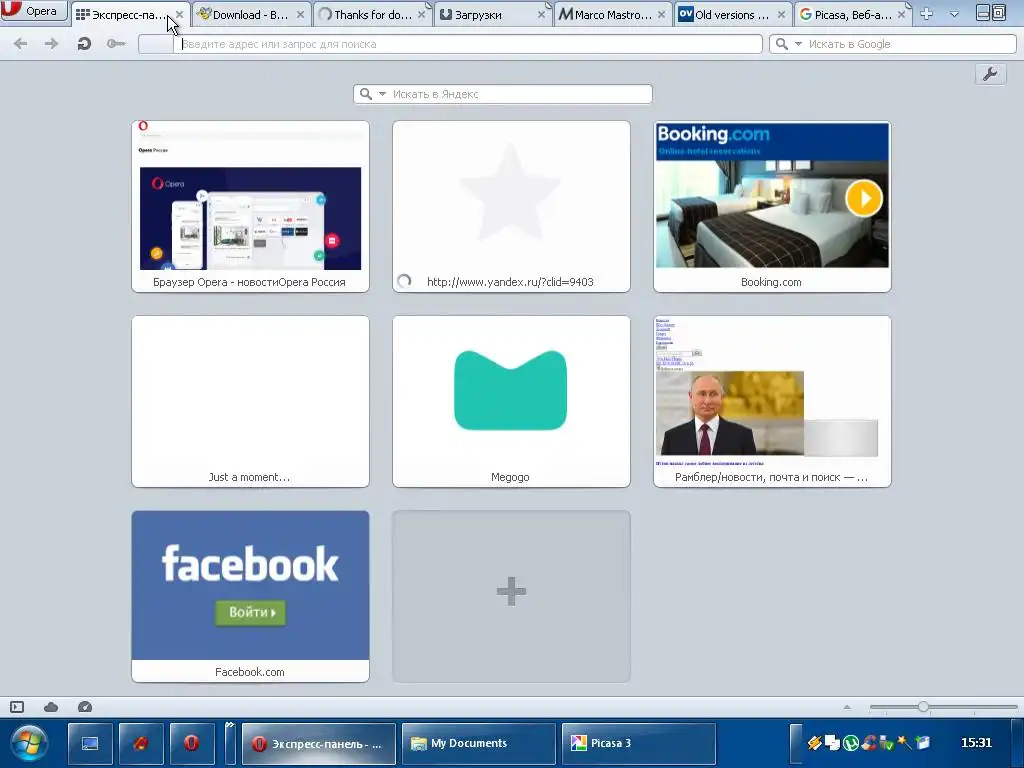Open the white squares tray icon

coord(832,743)
